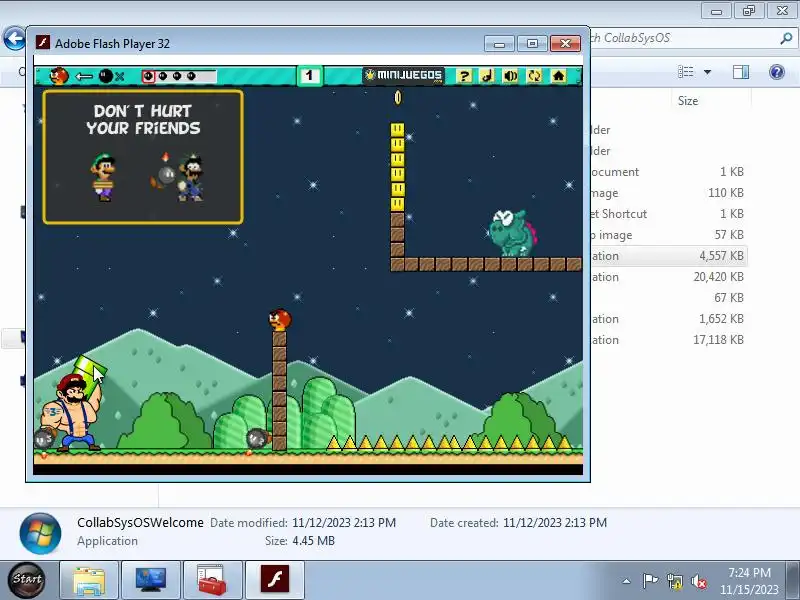
Task: Focus the Search CollabSysOS input field
Action: tap(684, 38)
